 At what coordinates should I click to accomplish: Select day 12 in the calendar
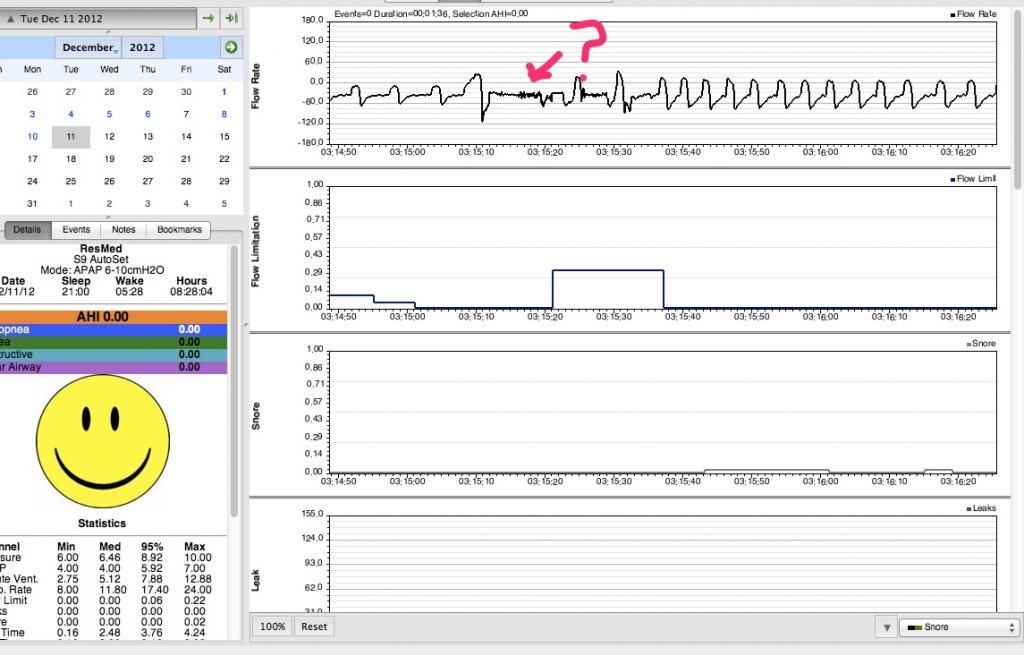[109, 136]
